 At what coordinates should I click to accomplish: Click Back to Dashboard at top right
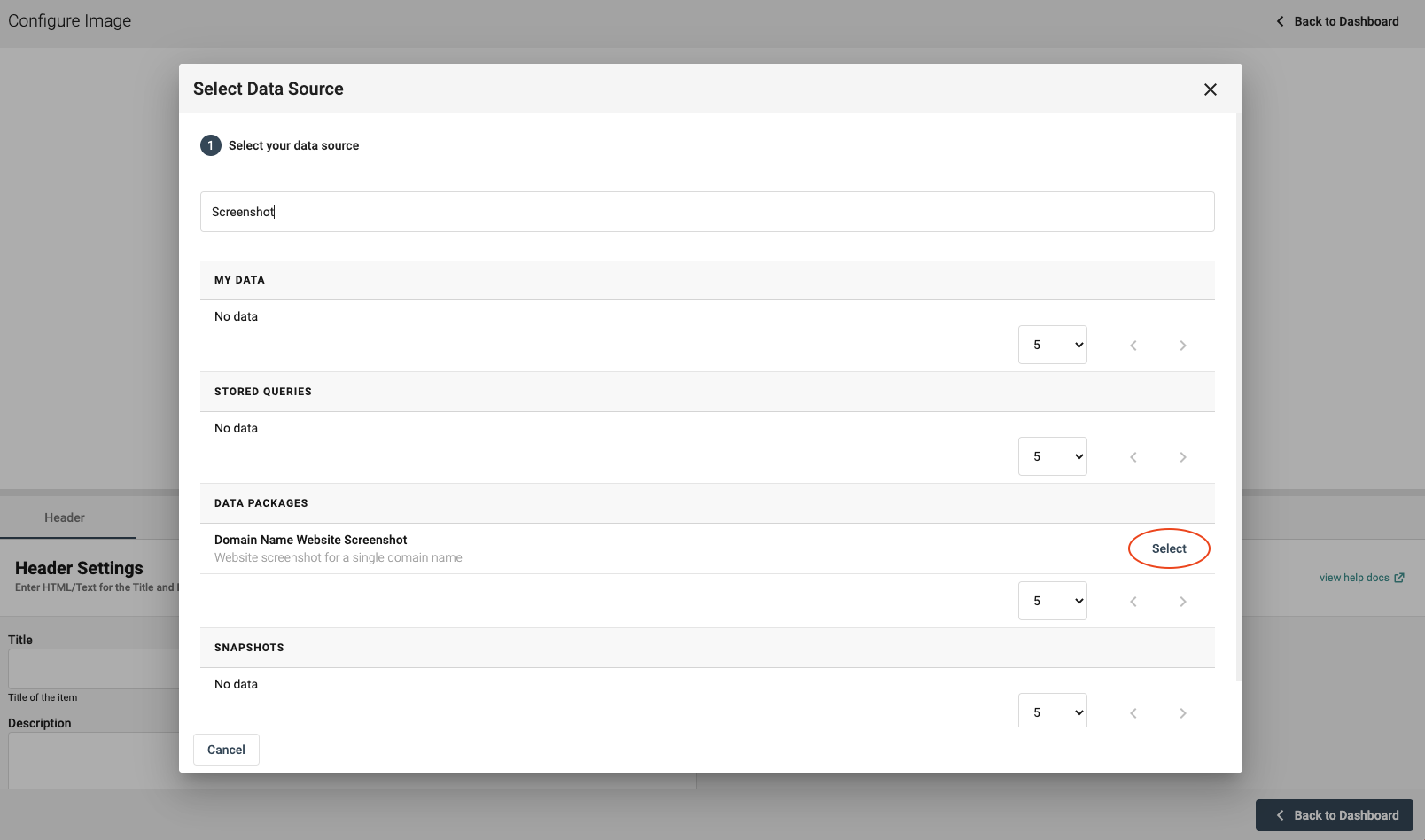coord(1337,21)
